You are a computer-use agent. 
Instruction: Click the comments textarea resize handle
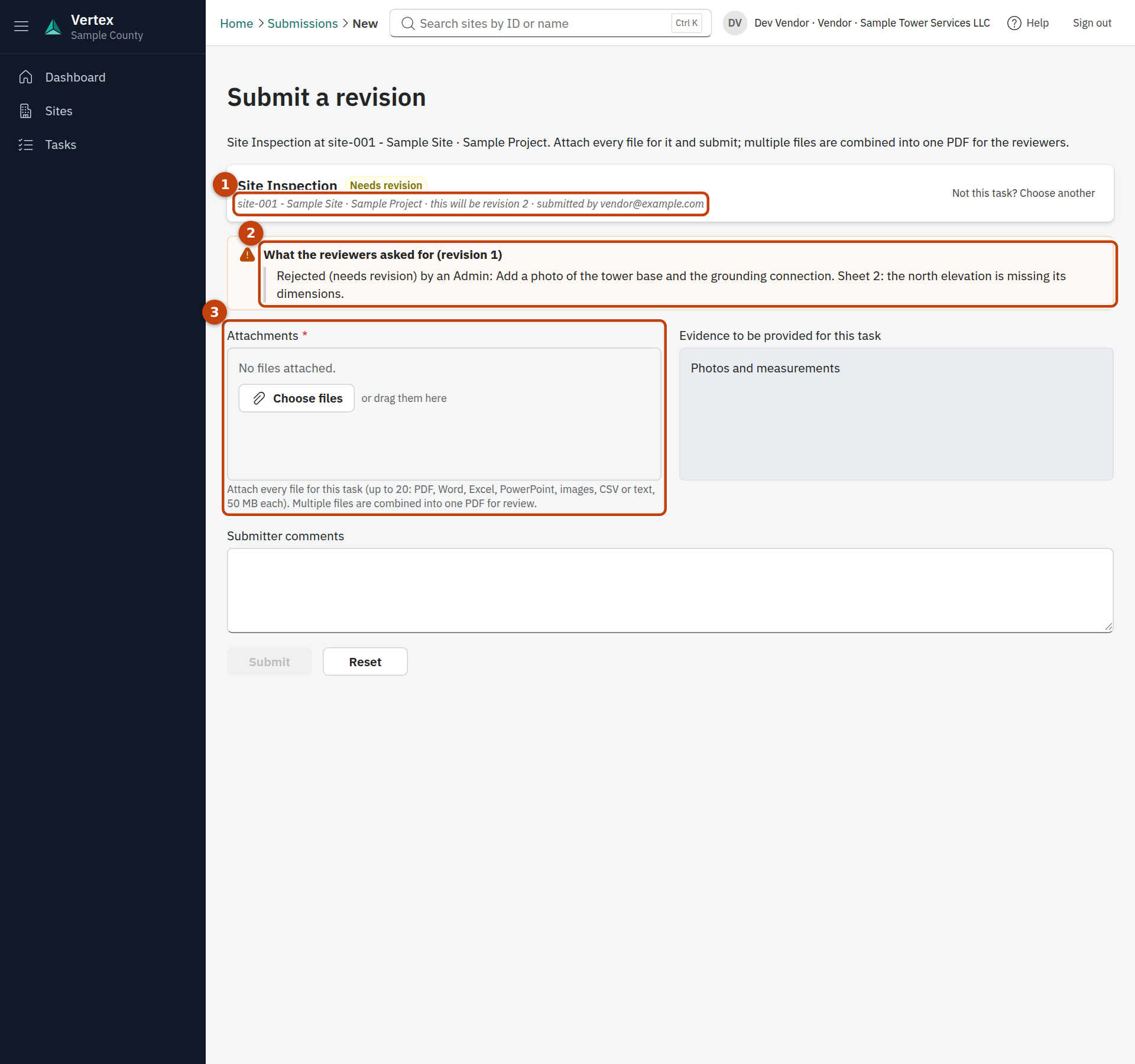[x=1108, y=627]
